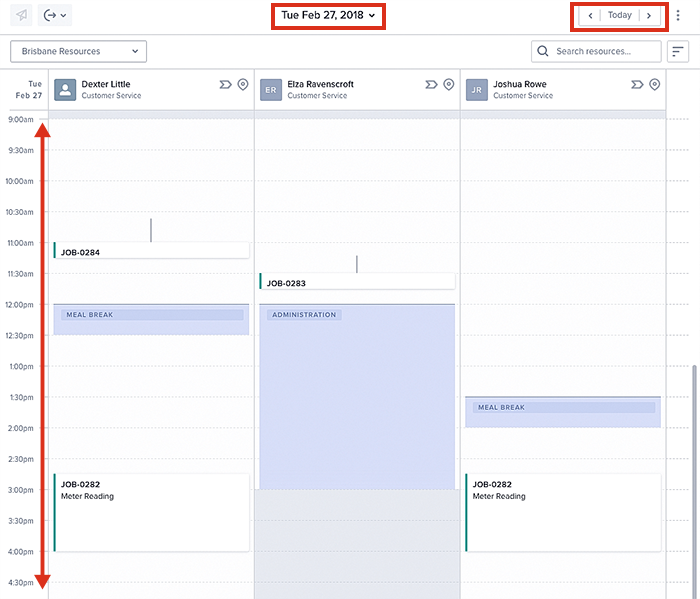The width and height of the screenshot is (700, 599).
Task: Click Dexter Little's tag icon
Action: pyautogui.click(x=225, y=84)
